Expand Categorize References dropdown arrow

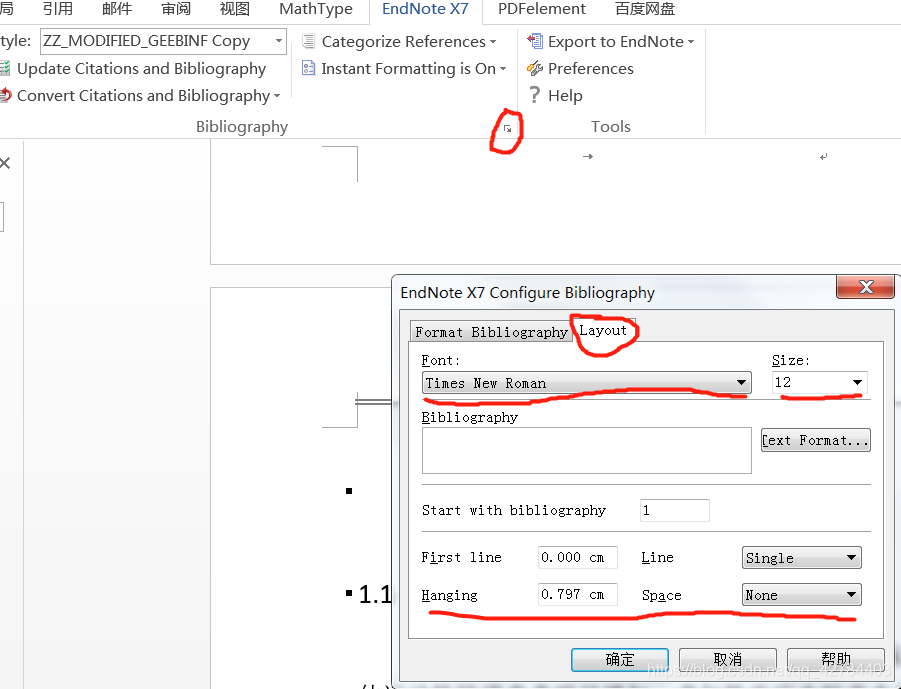pos(492,42)
